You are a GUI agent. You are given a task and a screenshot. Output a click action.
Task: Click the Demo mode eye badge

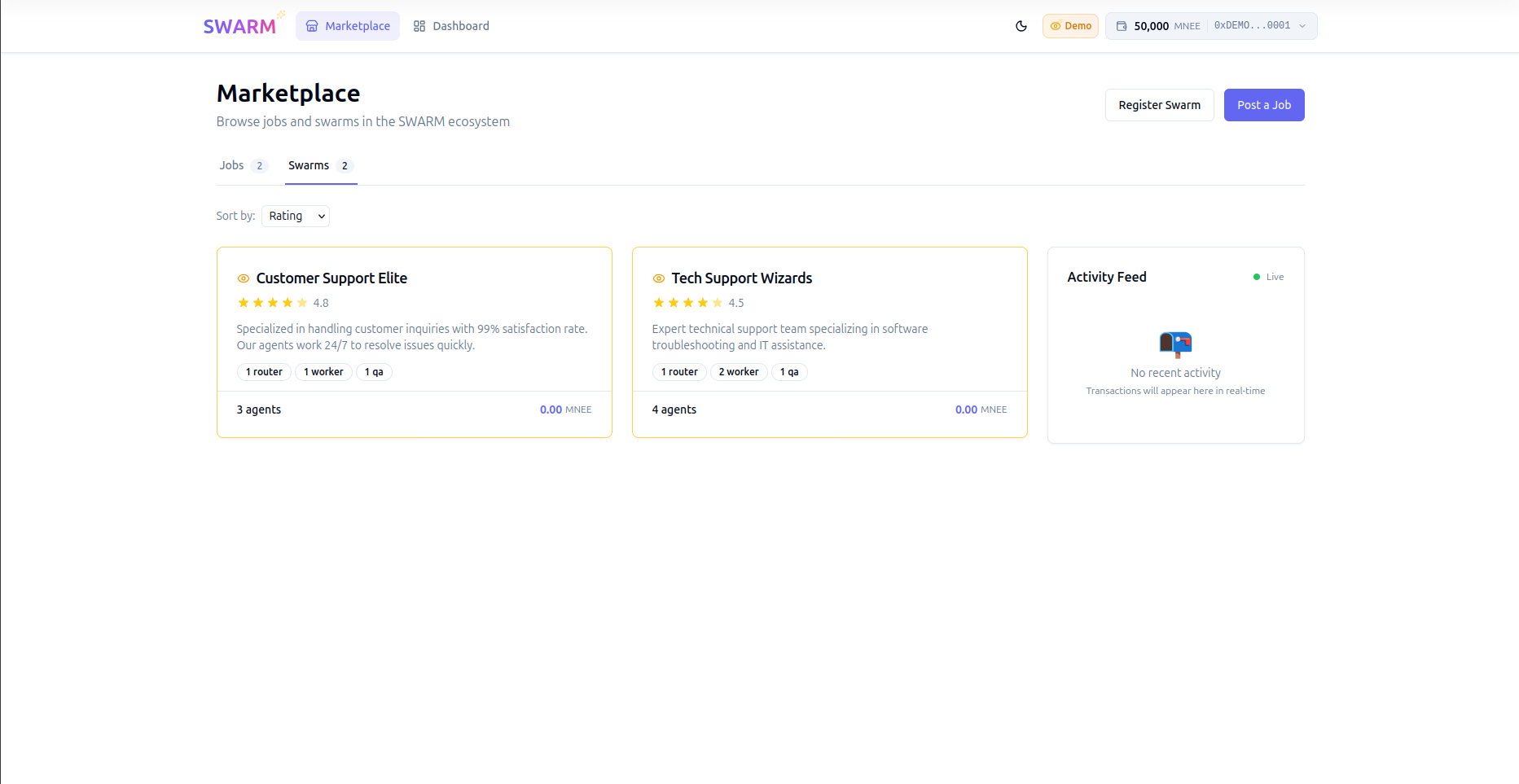(1070, 26)
